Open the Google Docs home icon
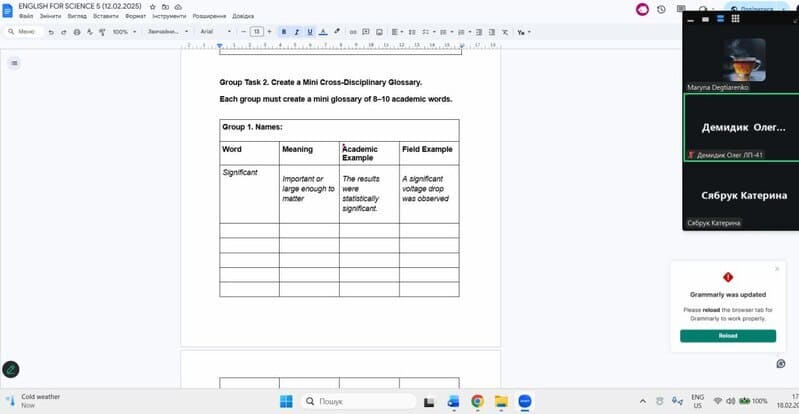Image resolution: width=799 pixels, height=414 pixels. [x=8, y=10]
